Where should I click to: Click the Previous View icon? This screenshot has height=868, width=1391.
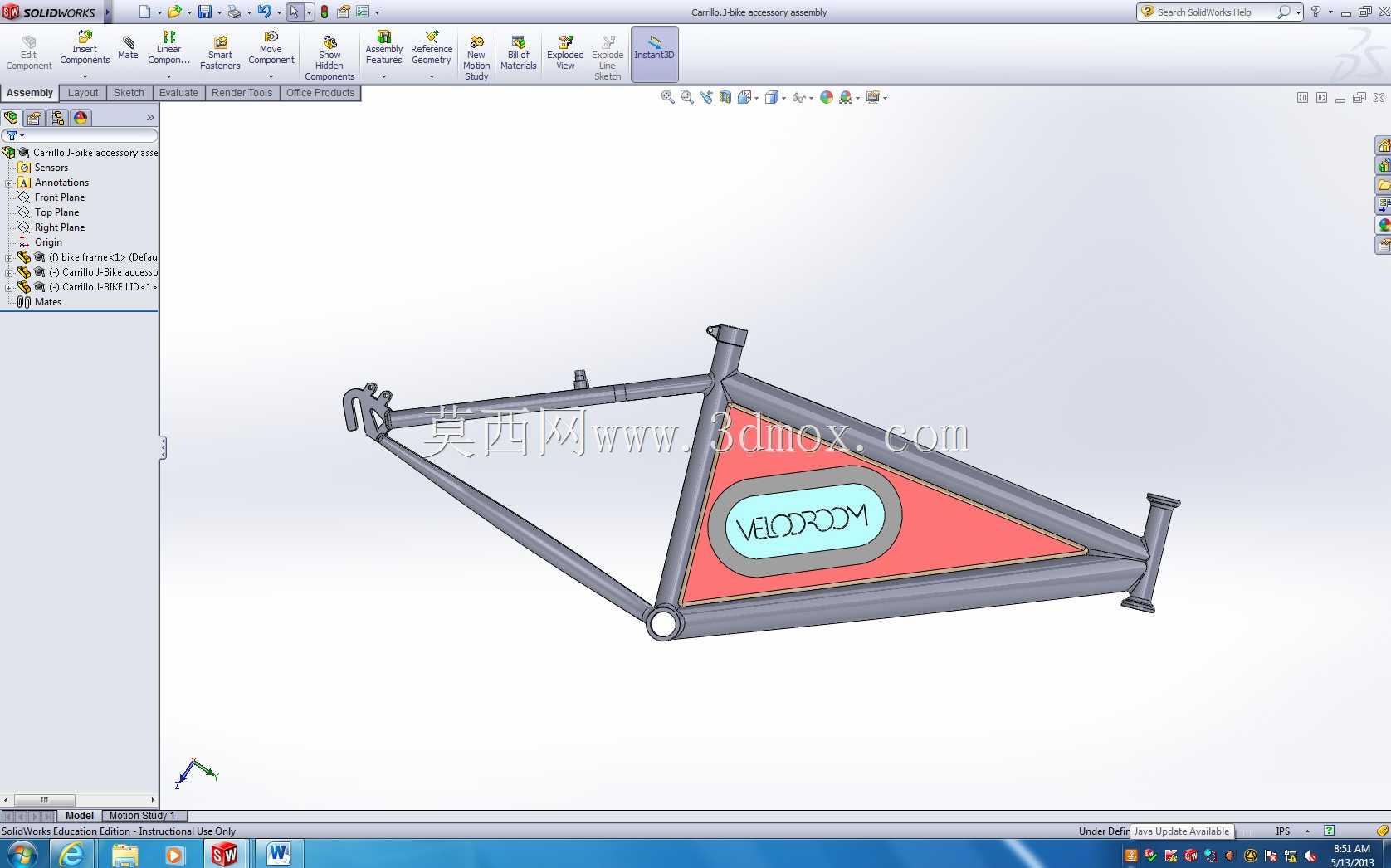click(x=706, y=97)
